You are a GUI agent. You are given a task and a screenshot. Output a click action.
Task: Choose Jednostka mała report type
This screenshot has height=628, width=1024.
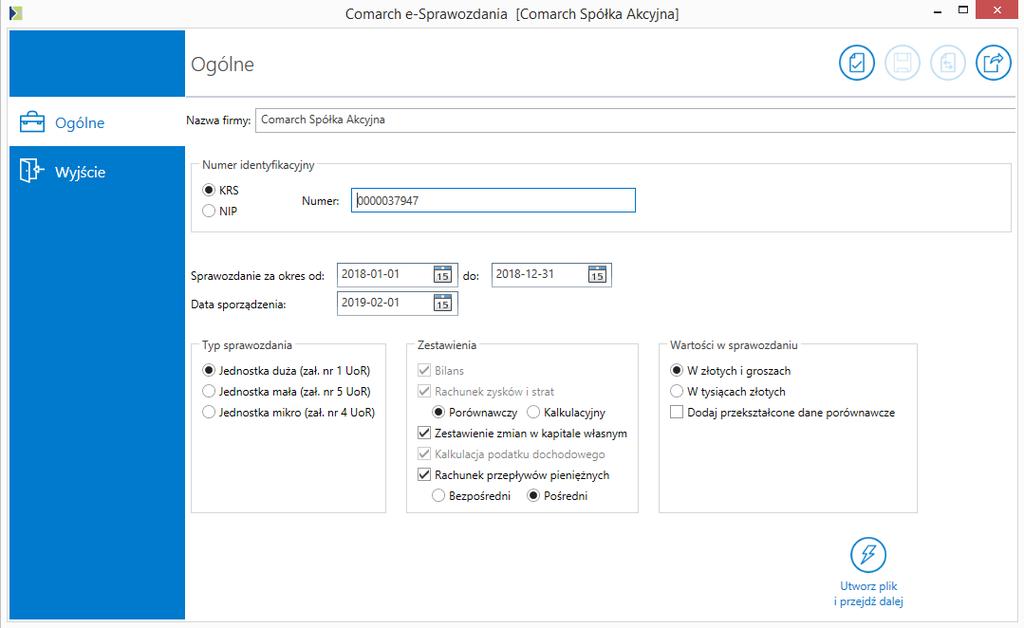pyautogui.click(x=208, y=391)
